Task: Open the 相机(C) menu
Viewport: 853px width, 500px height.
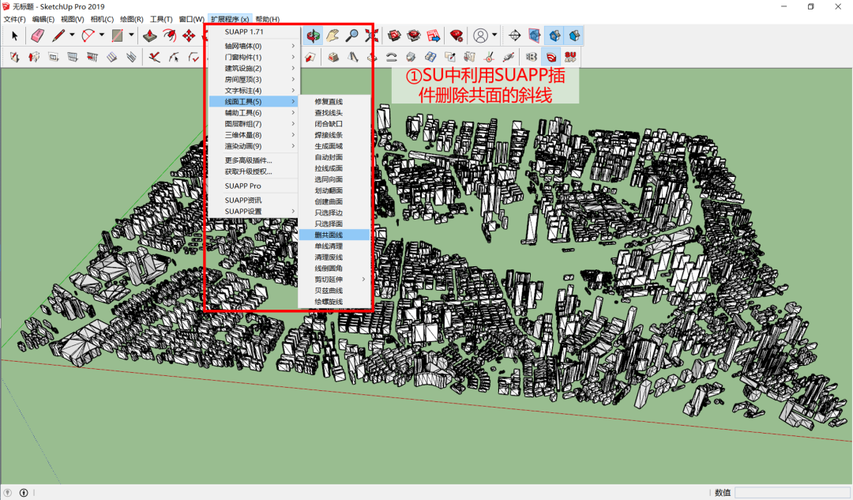Action: tap(102, 19)
